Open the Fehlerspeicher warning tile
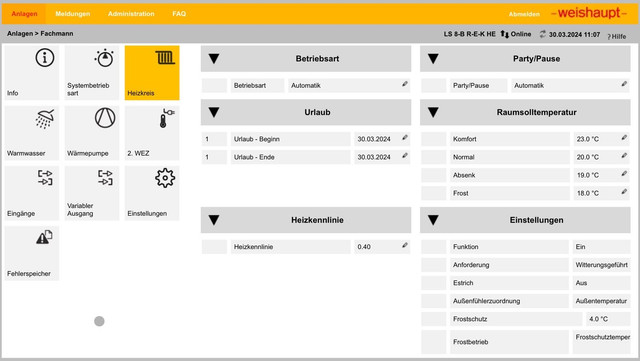The image size is (640, 361). click(x=32, y=253)
